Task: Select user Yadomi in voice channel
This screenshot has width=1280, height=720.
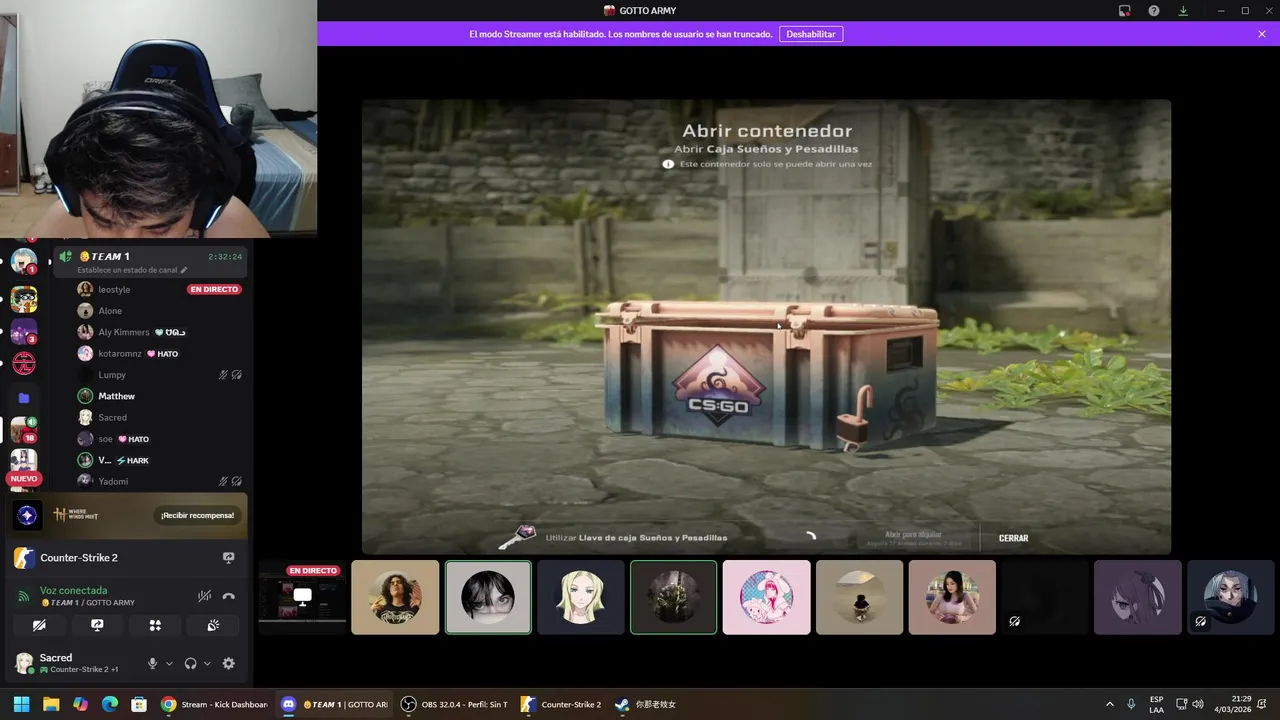Action: (113, 482)
